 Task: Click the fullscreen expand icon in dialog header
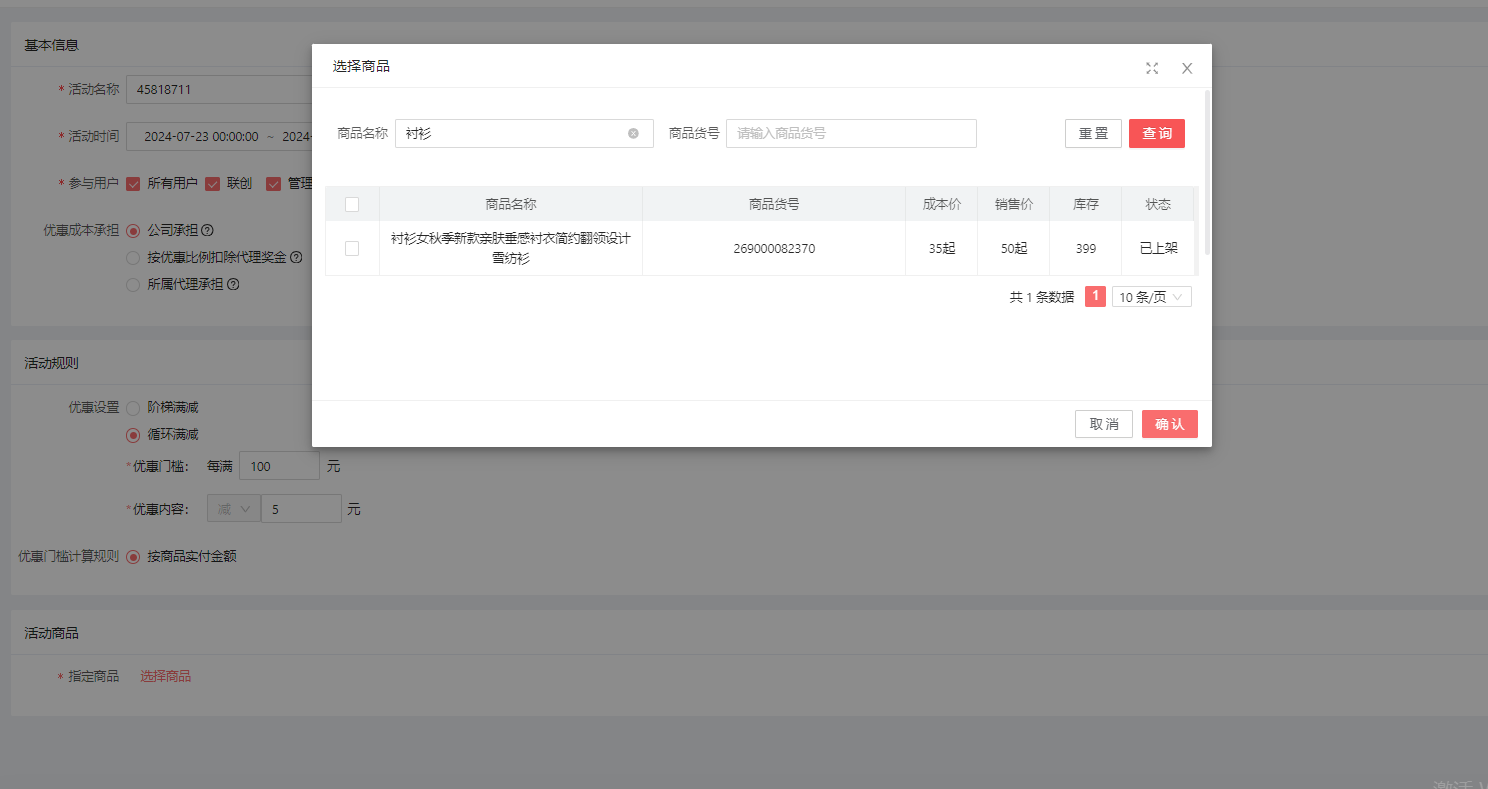tap(1152, 68)
